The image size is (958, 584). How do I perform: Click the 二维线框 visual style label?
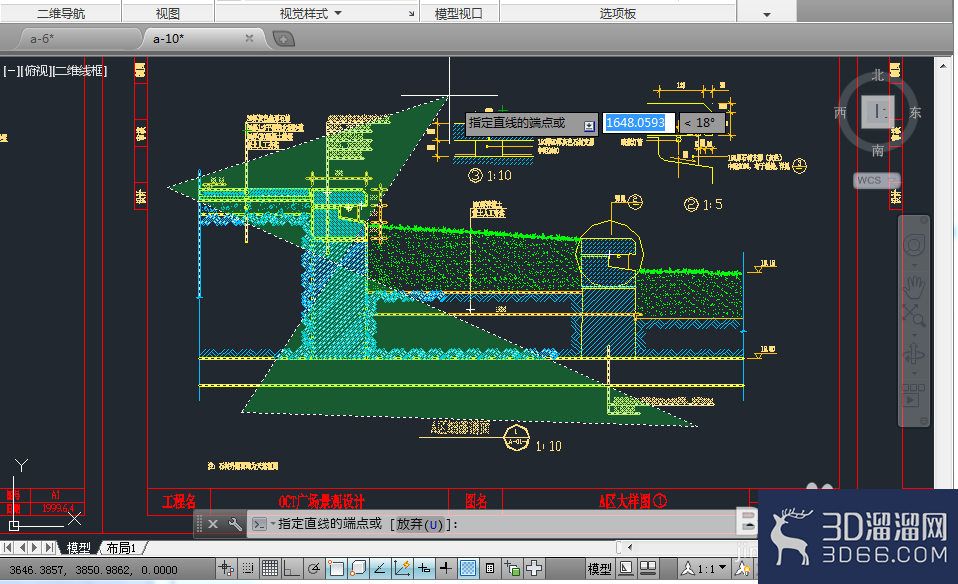click(x=78, y=71)
